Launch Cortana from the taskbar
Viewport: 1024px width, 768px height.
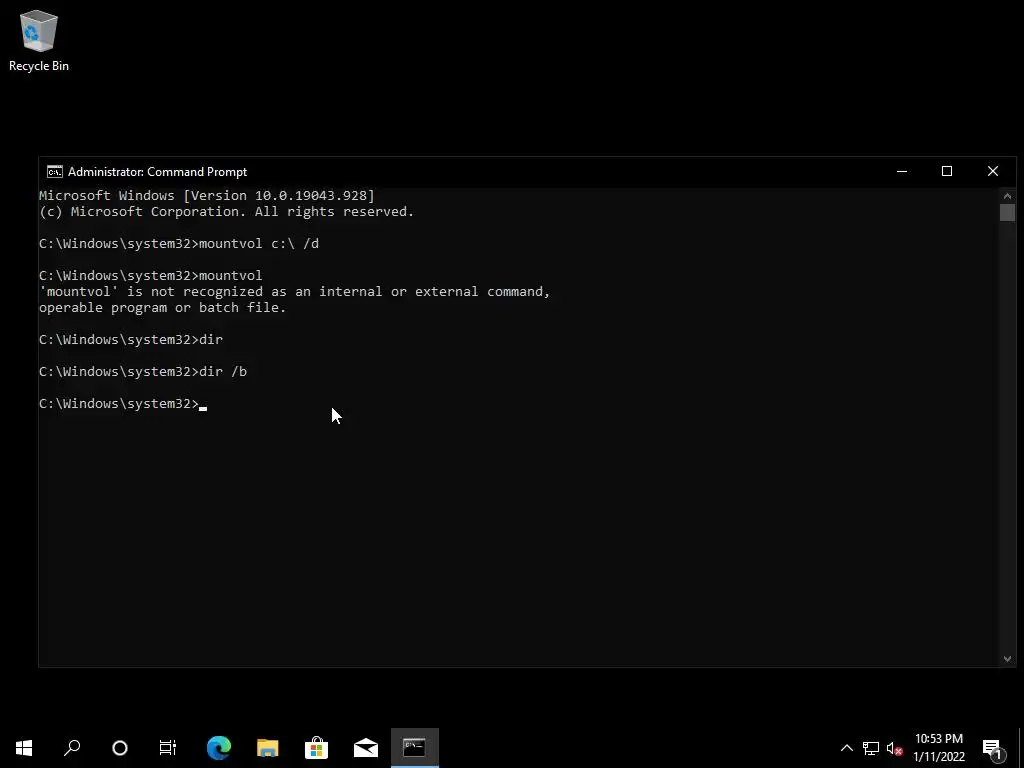120,748
